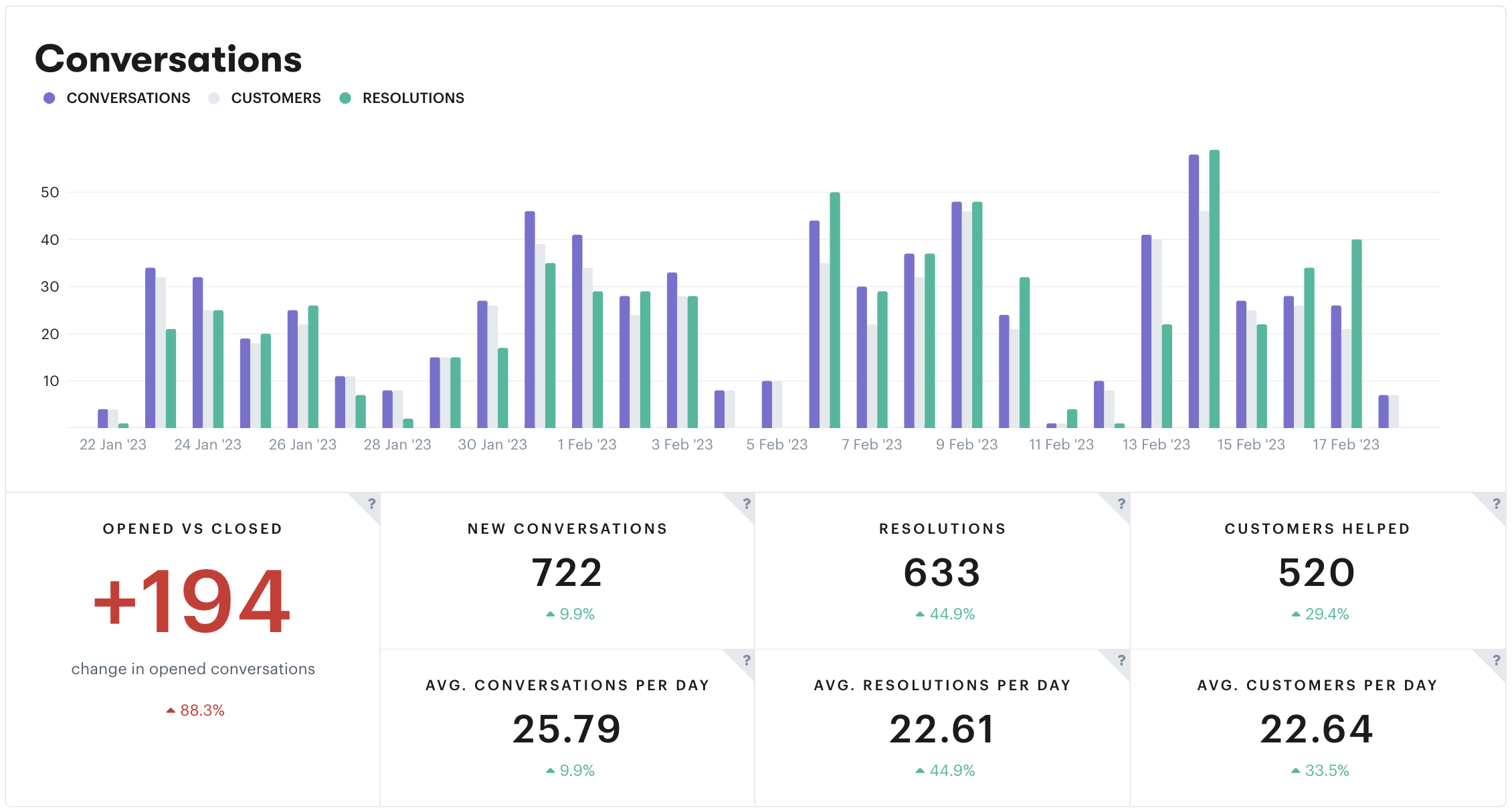Click the +194 opened vs closed value
Image resolution: width=1512 pixels, height=812 pixels.
pos(192,601)
